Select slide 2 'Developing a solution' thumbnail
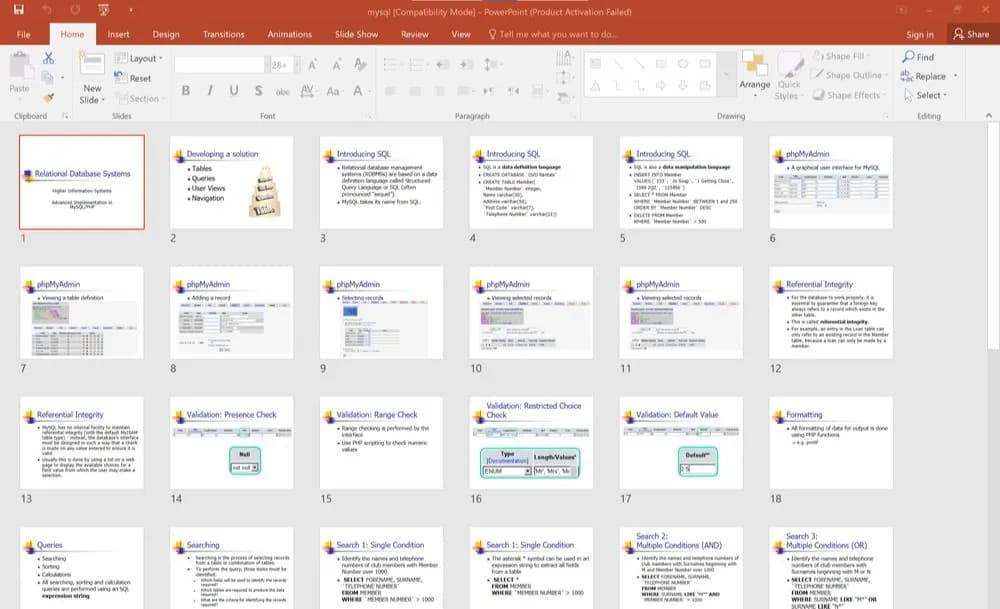 click(x=232, y=182)
